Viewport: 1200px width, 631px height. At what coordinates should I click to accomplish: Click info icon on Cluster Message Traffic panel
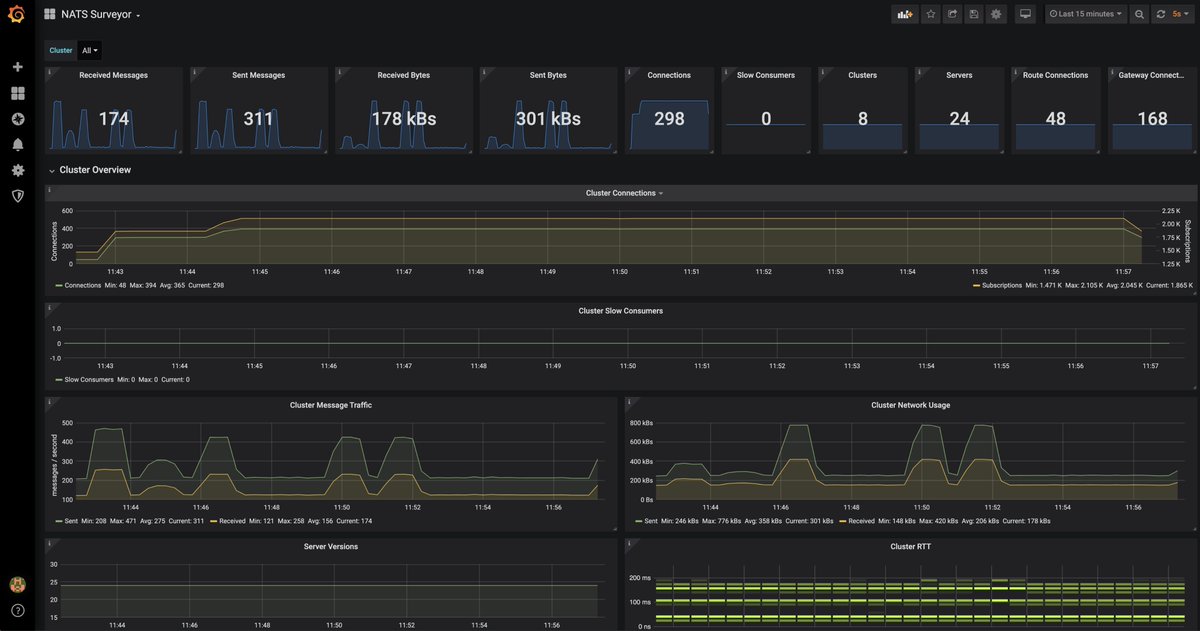[x=49, y=401]
